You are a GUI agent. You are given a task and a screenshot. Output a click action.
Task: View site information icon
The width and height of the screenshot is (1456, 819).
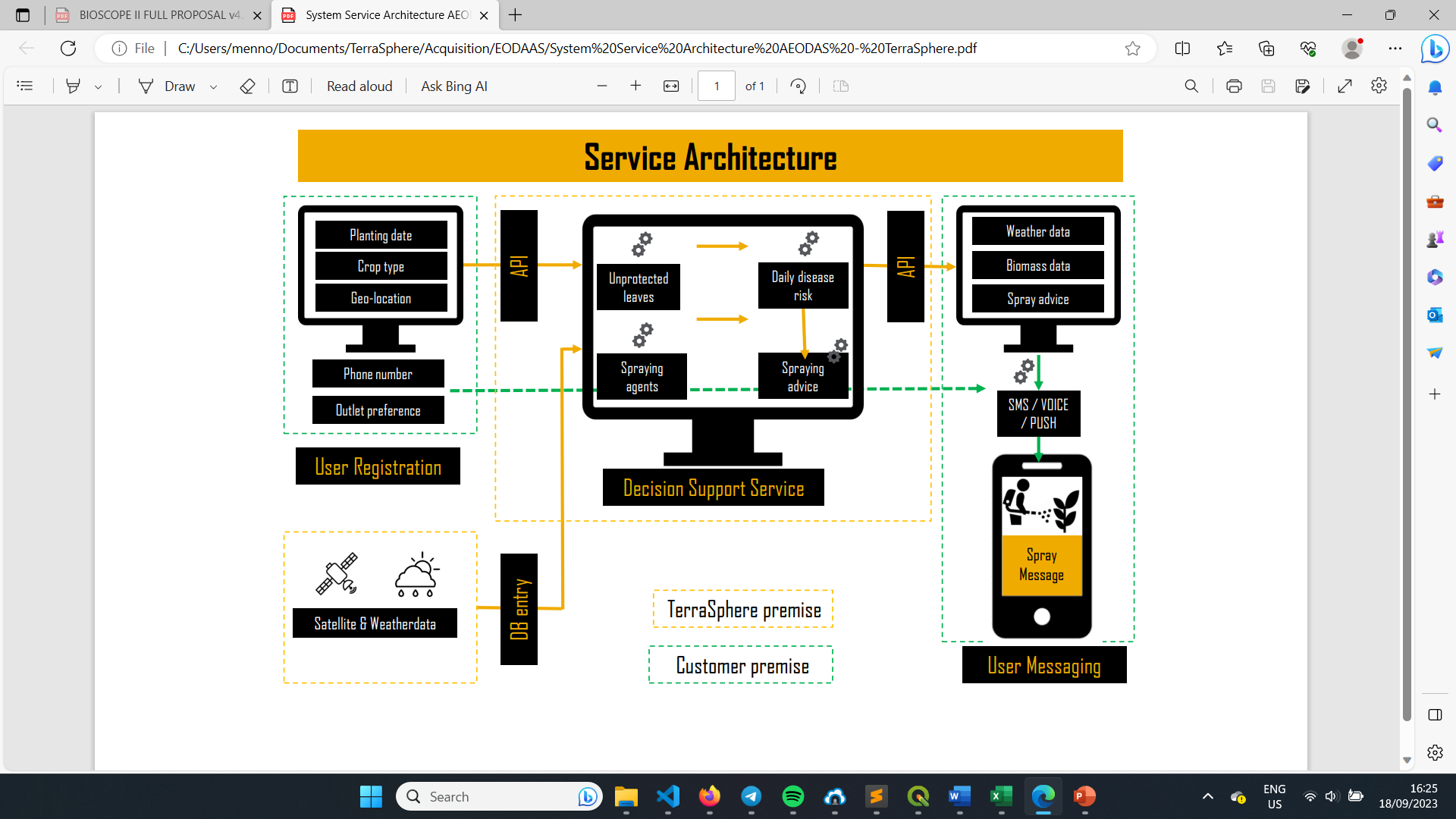(119, 49)
